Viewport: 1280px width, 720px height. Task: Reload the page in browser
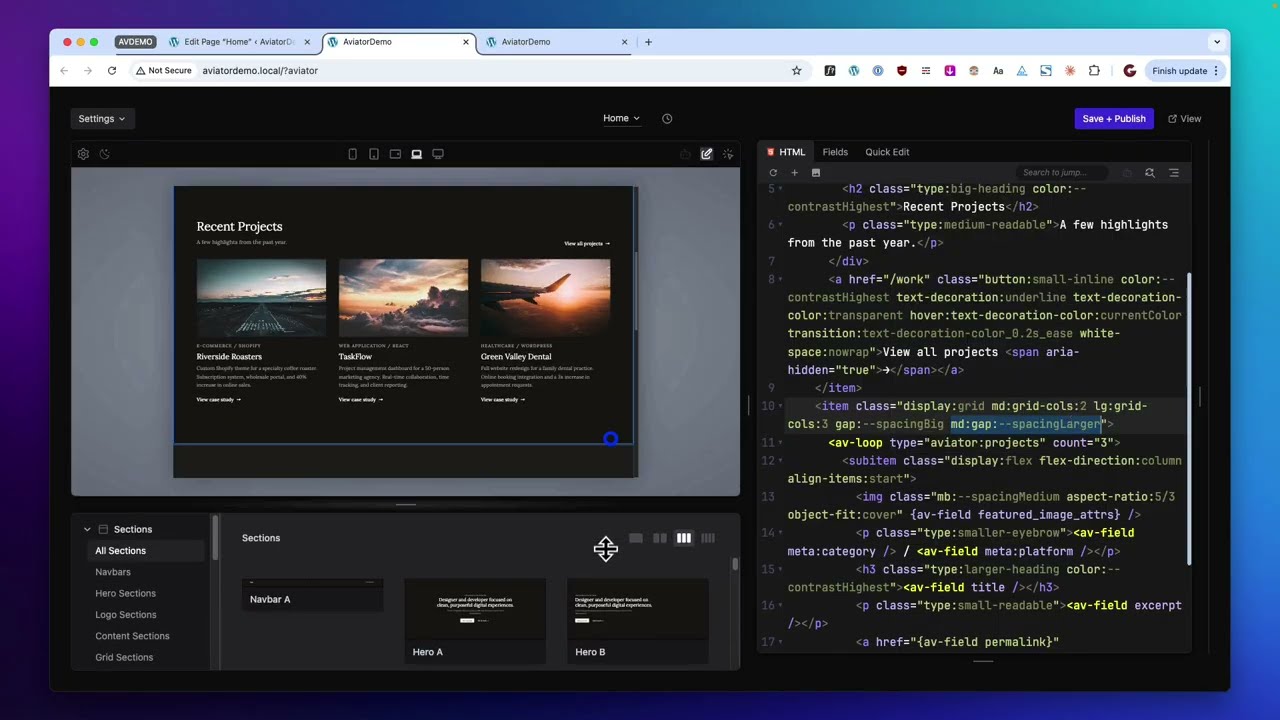coord(112,71)
